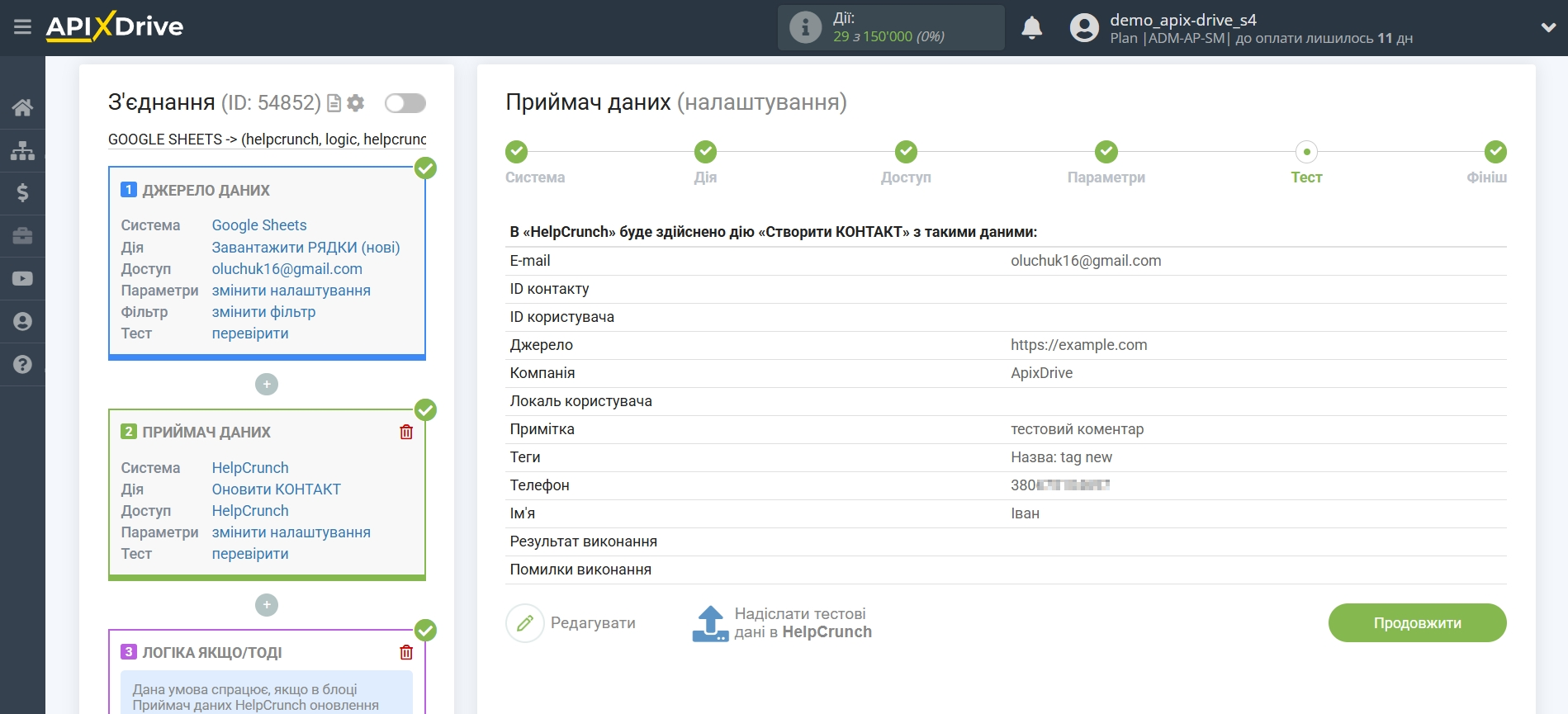The height and width of the screenshot is (714, 1568).
Task: Click the demo_apix-drive_s4 account name
Action: 1183,20
